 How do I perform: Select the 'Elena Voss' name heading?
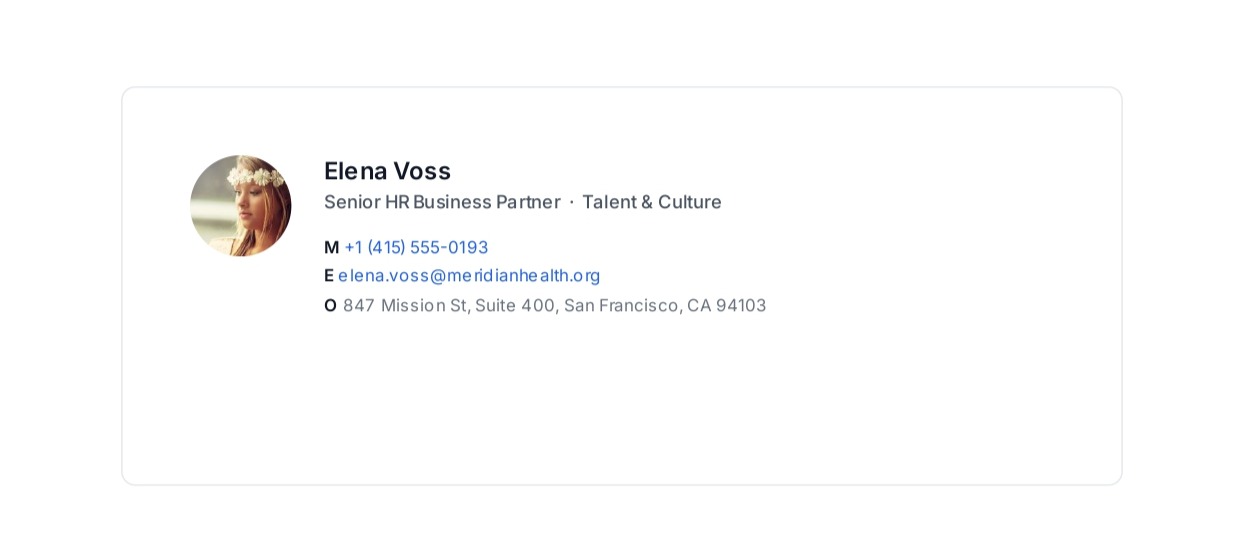click(x=387, y=171)
